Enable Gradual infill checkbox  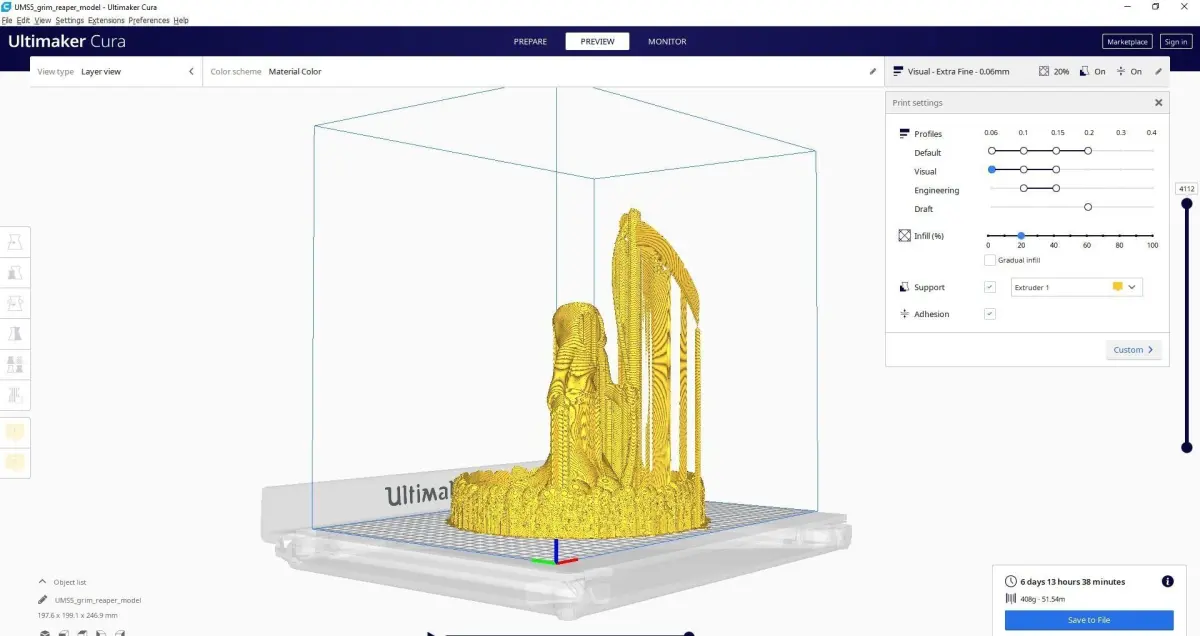[990, 260]
